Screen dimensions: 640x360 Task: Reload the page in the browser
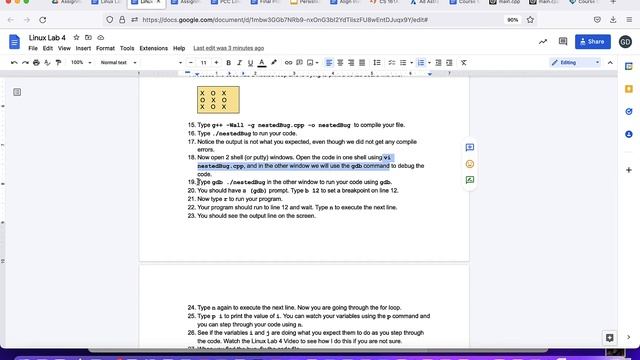43,20
